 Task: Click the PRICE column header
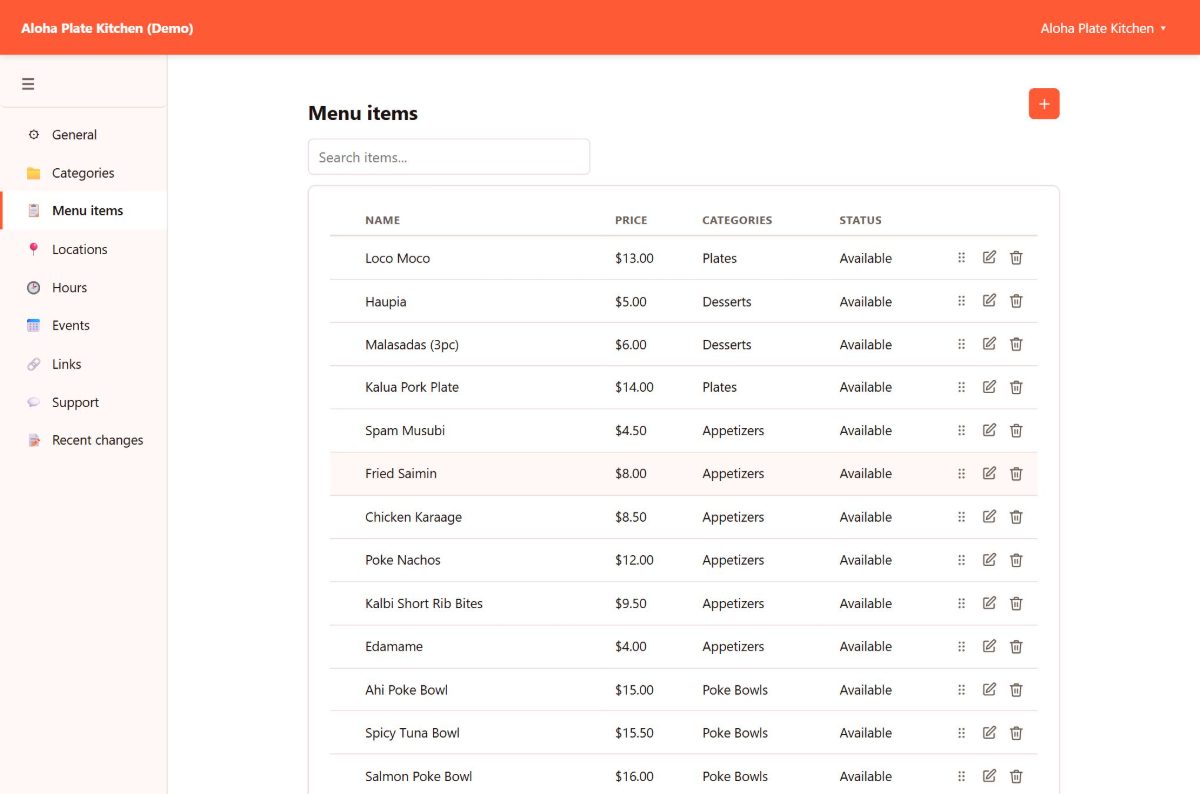(631, 220)
